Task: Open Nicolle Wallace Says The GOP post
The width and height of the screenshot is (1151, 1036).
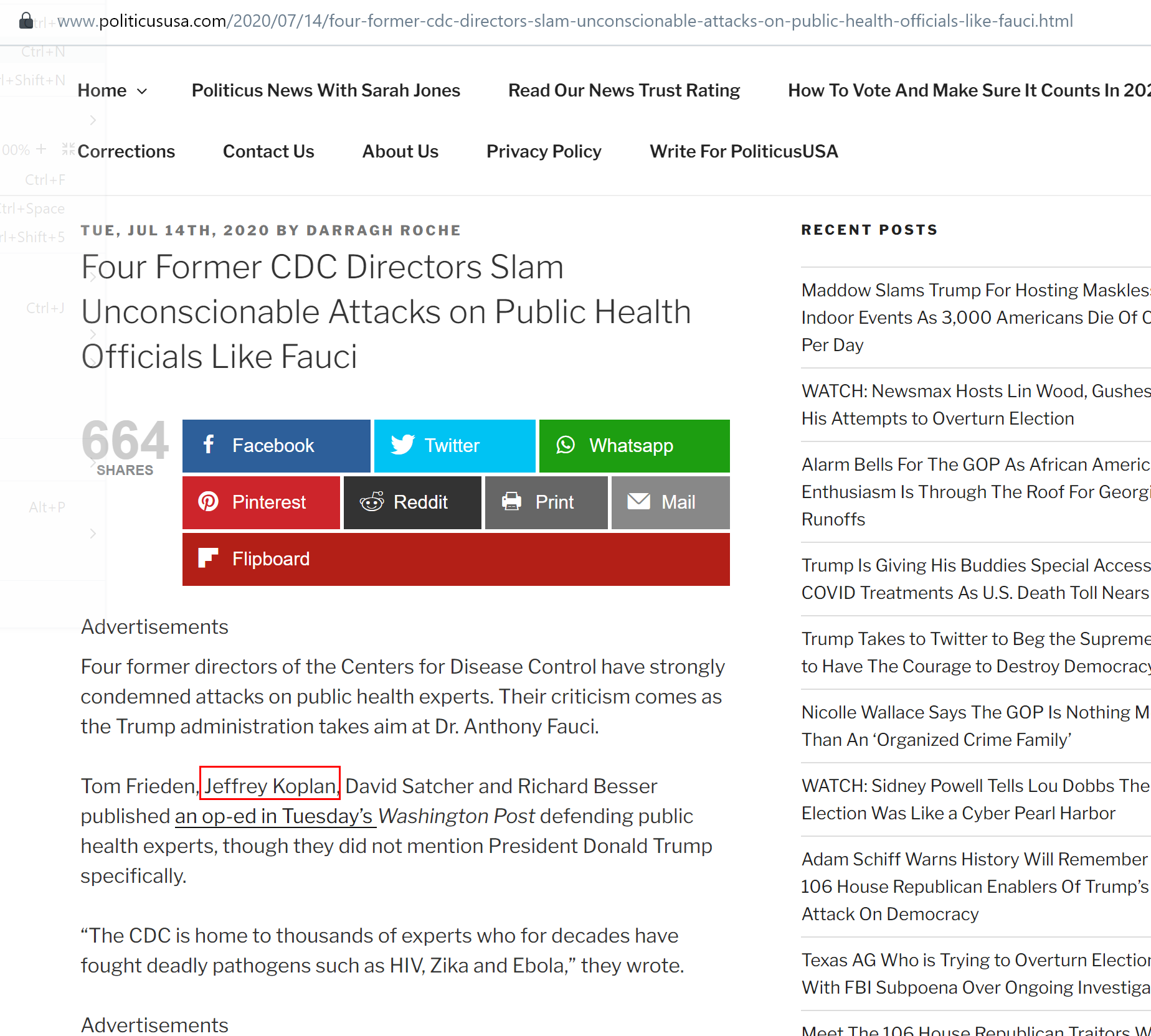Action: click(976, 726)
